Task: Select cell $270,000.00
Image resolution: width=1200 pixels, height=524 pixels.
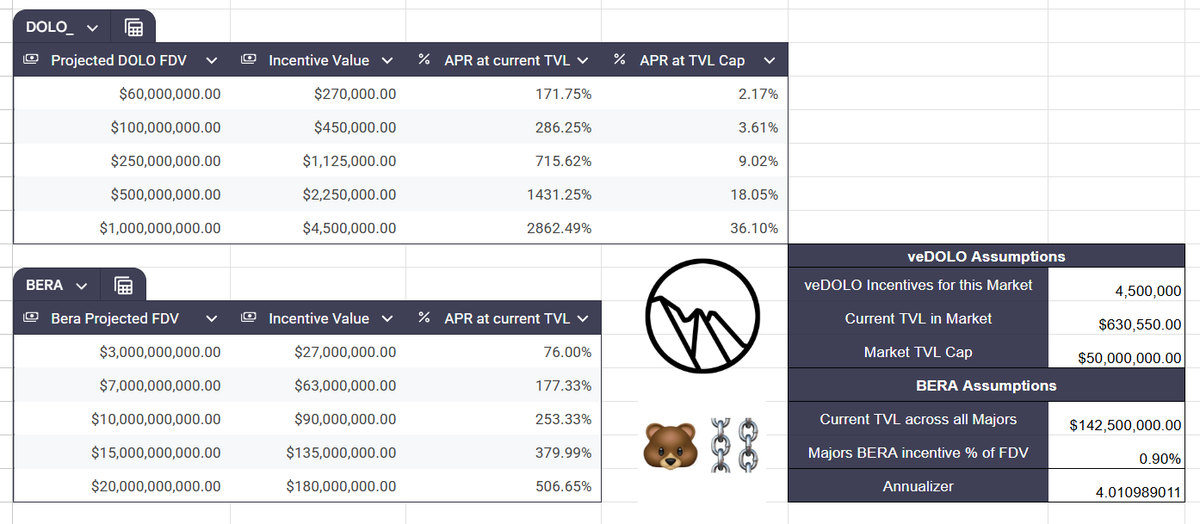Action: tap(317, 95)
